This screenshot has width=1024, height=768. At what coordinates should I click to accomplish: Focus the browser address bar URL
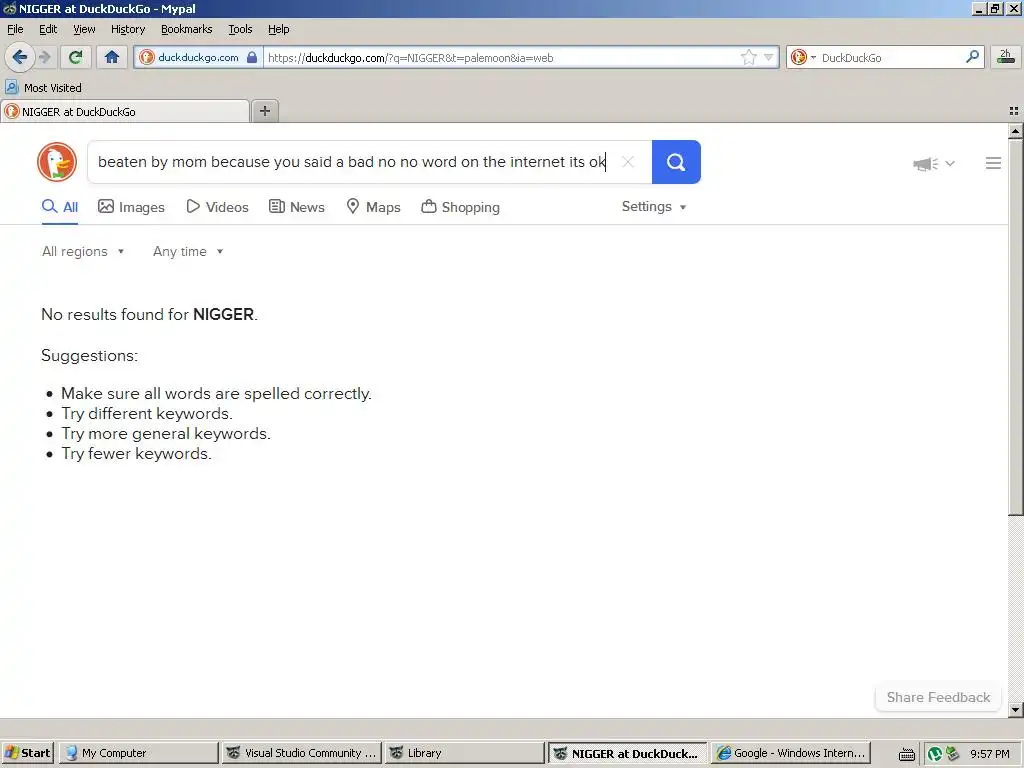coord(500,57)
